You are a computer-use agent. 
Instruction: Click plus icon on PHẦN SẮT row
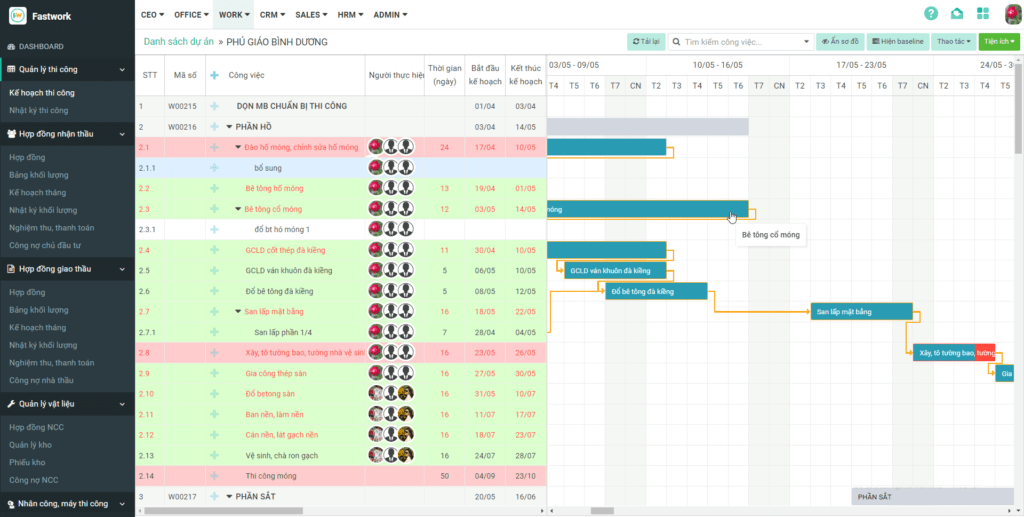pos(214,496)
